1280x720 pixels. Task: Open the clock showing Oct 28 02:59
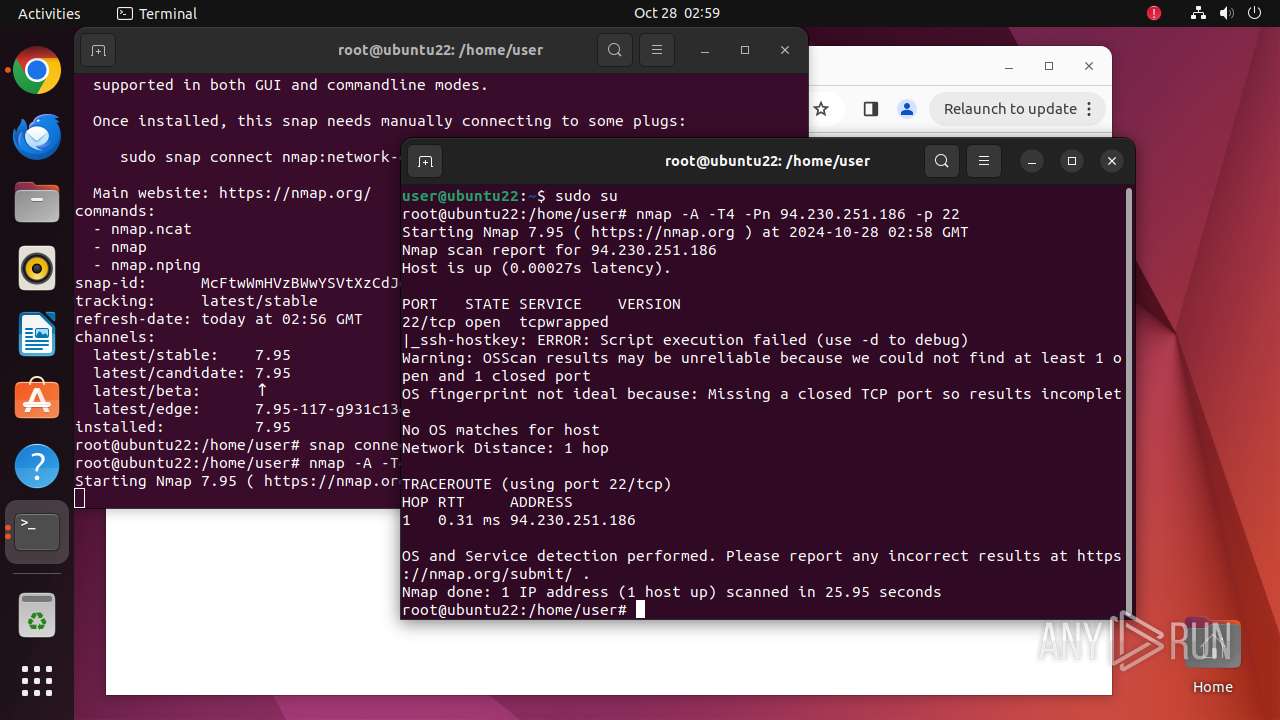point(676,13)
